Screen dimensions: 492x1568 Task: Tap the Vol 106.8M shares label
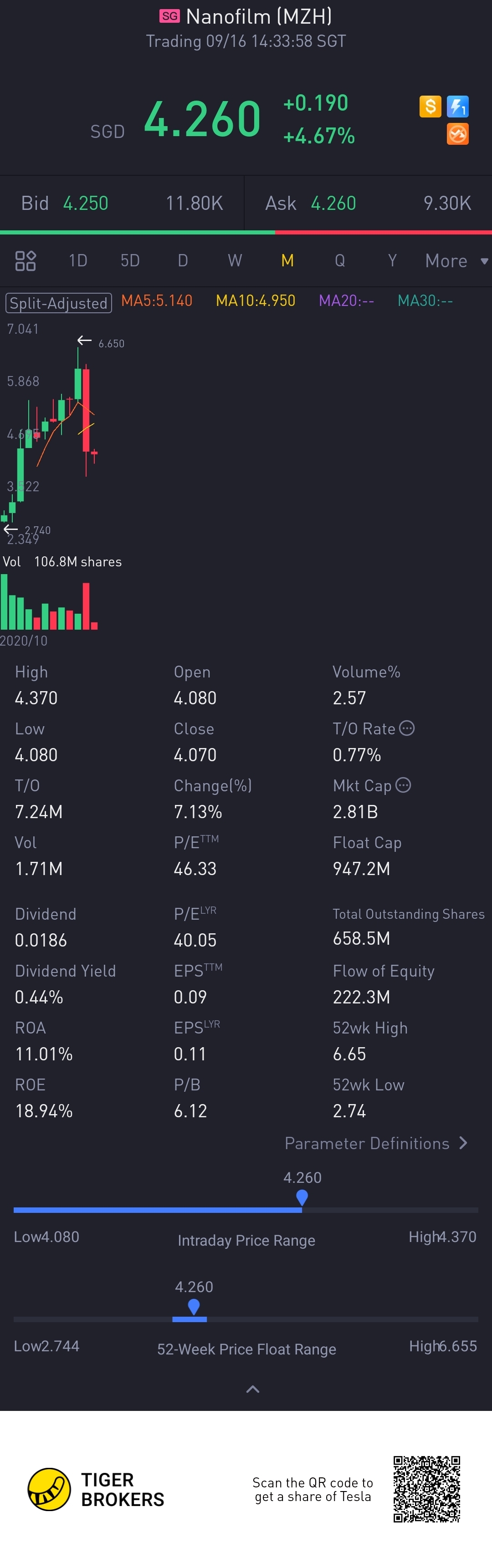tap(62, 562)
